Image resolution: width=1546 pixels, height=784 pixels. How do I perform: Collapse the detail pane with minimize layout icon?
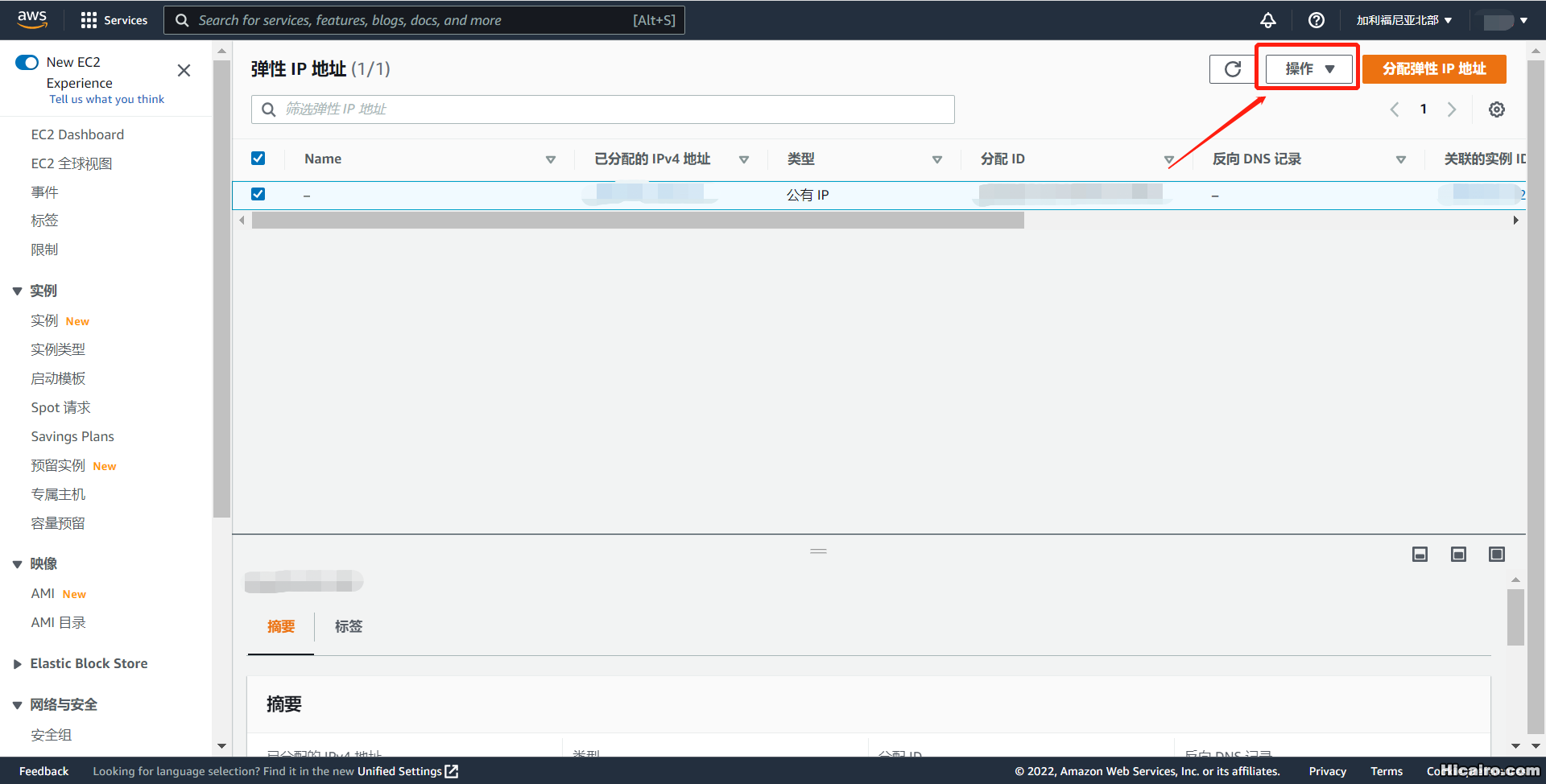click(1420, 554)
